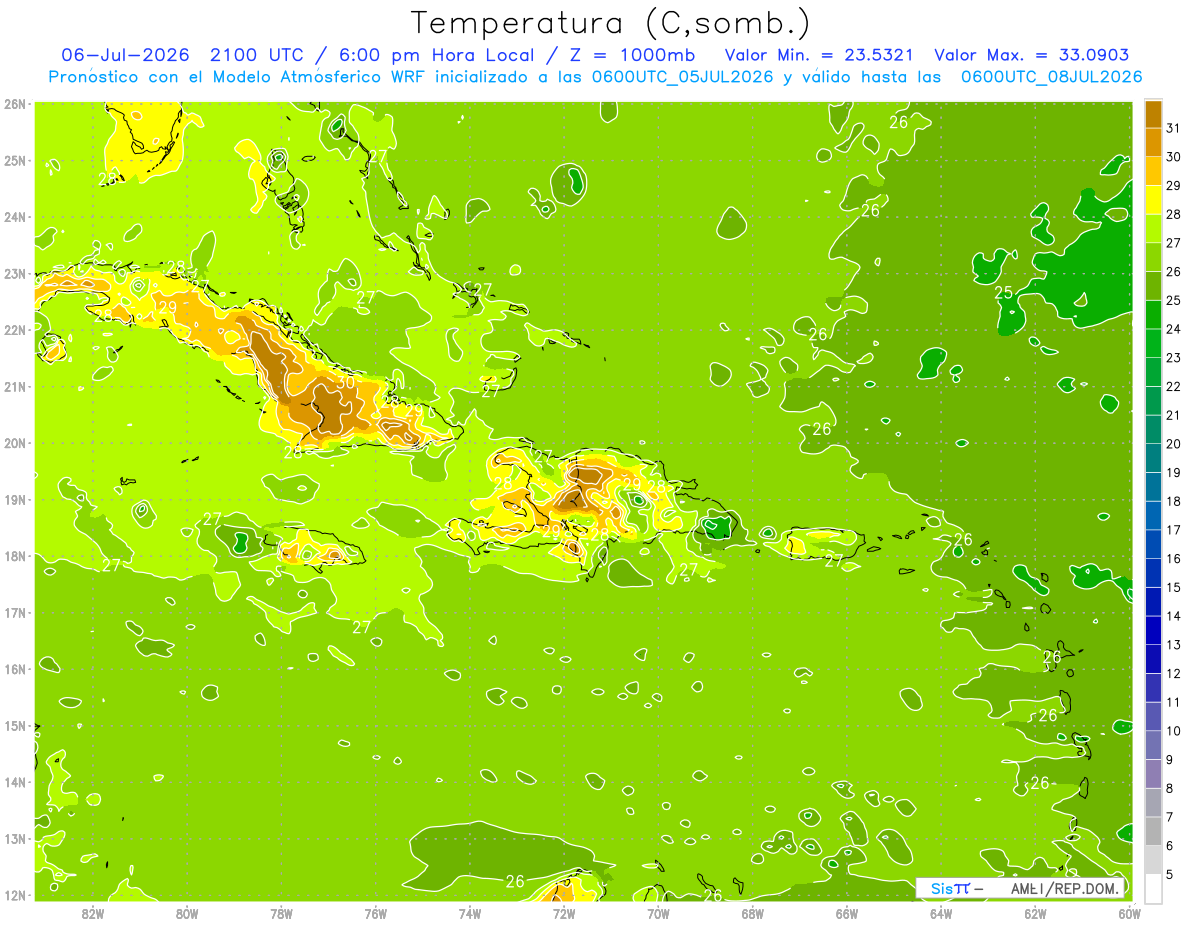Click the initialization time '0600UTC_05JUL2026'

click(682, 76)
